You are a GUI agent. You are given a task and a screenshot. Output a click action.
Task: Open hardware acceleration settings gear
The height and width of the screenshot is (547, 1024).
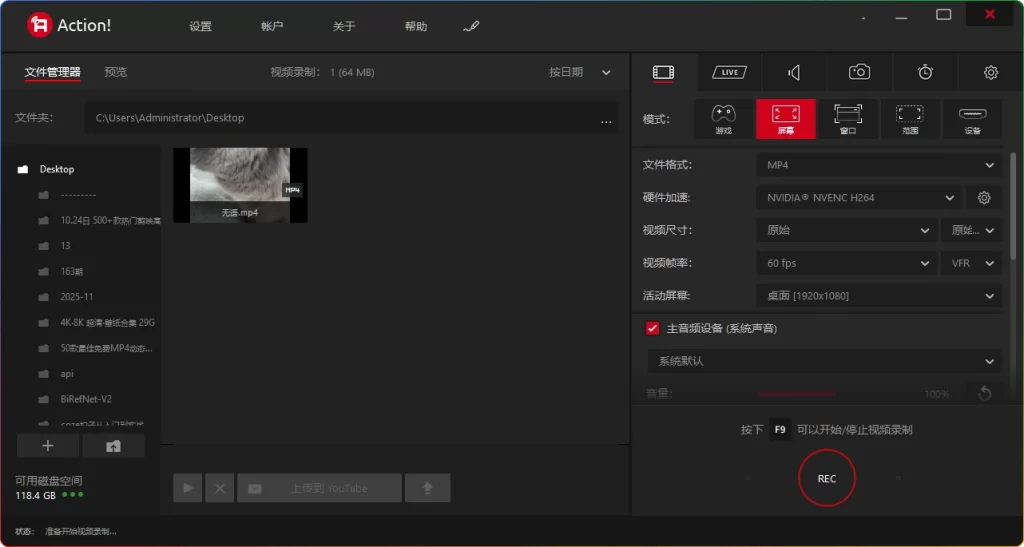click(x=984, y=198)
